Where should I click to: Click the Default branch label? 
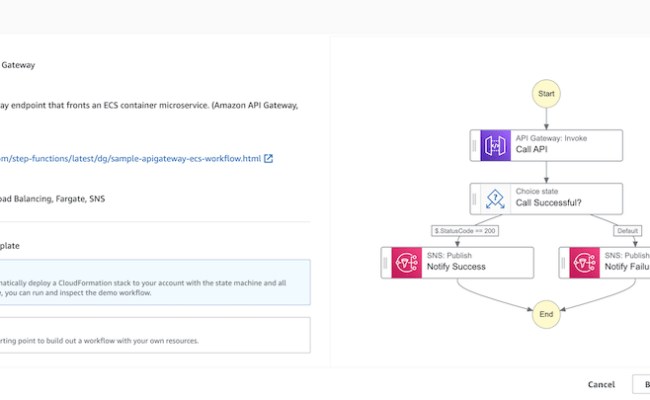click(627, 231)
